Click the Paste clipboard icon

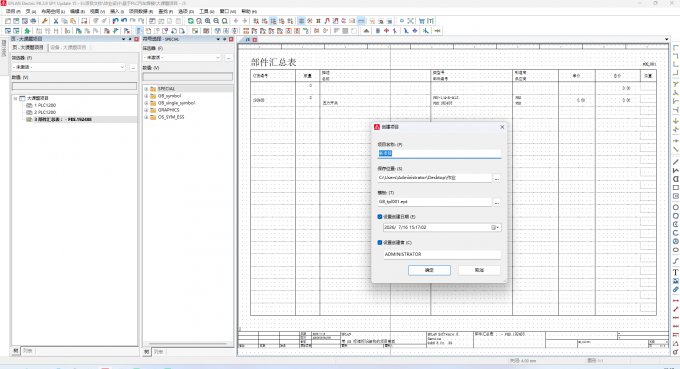coord(73,21)
